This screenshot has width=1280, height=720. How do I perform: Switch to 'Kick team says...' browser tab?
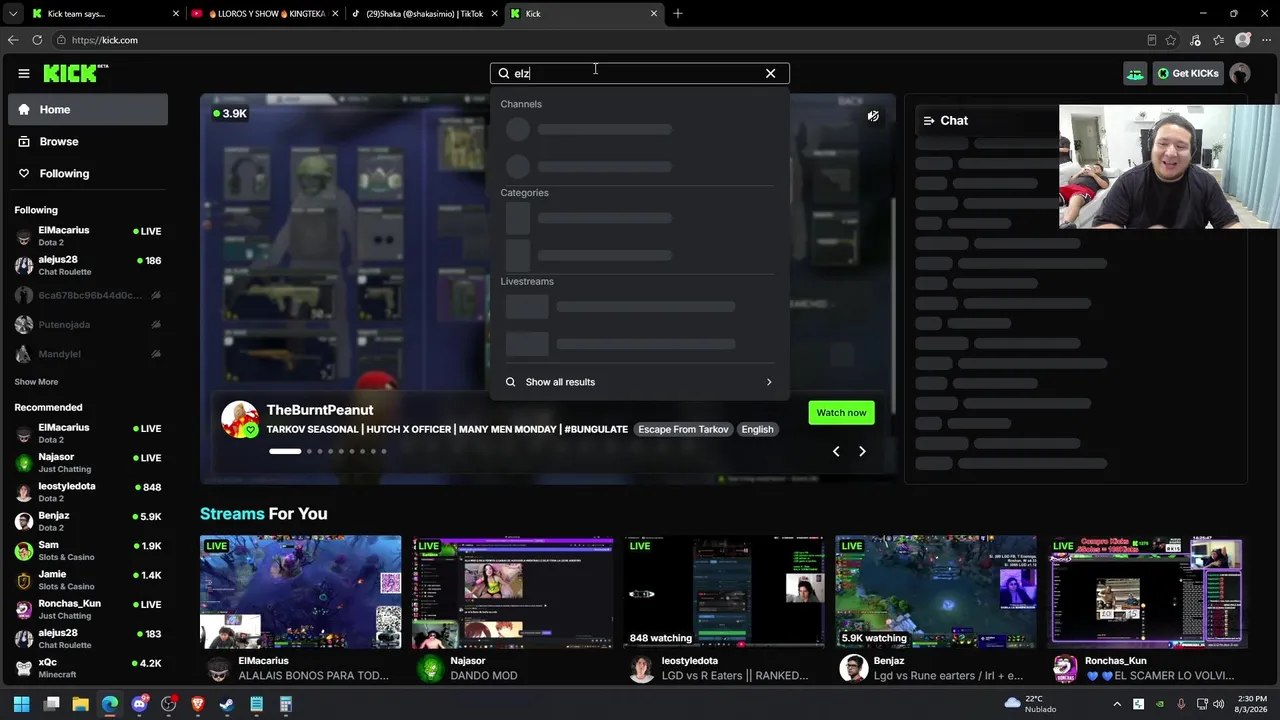click(105, 13)
